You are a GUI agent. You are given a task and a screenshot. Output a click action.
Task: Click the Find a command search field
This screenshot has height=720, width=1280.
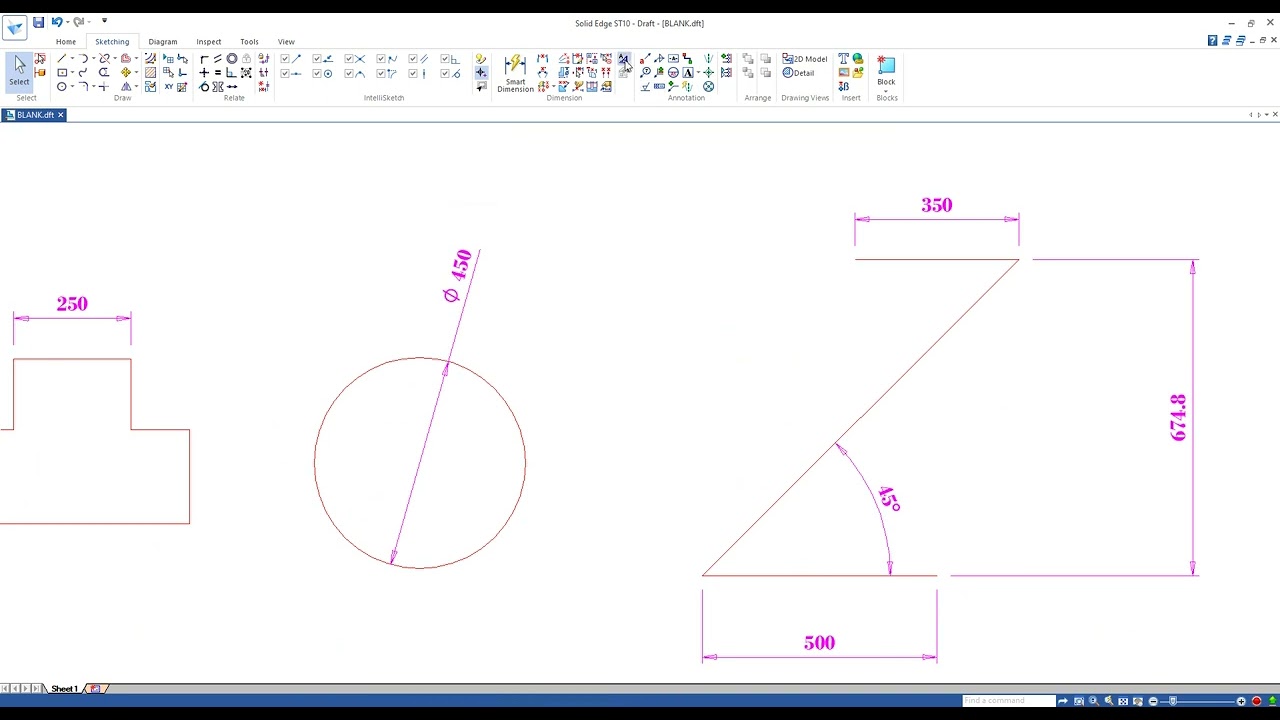tap(1008, 701)
